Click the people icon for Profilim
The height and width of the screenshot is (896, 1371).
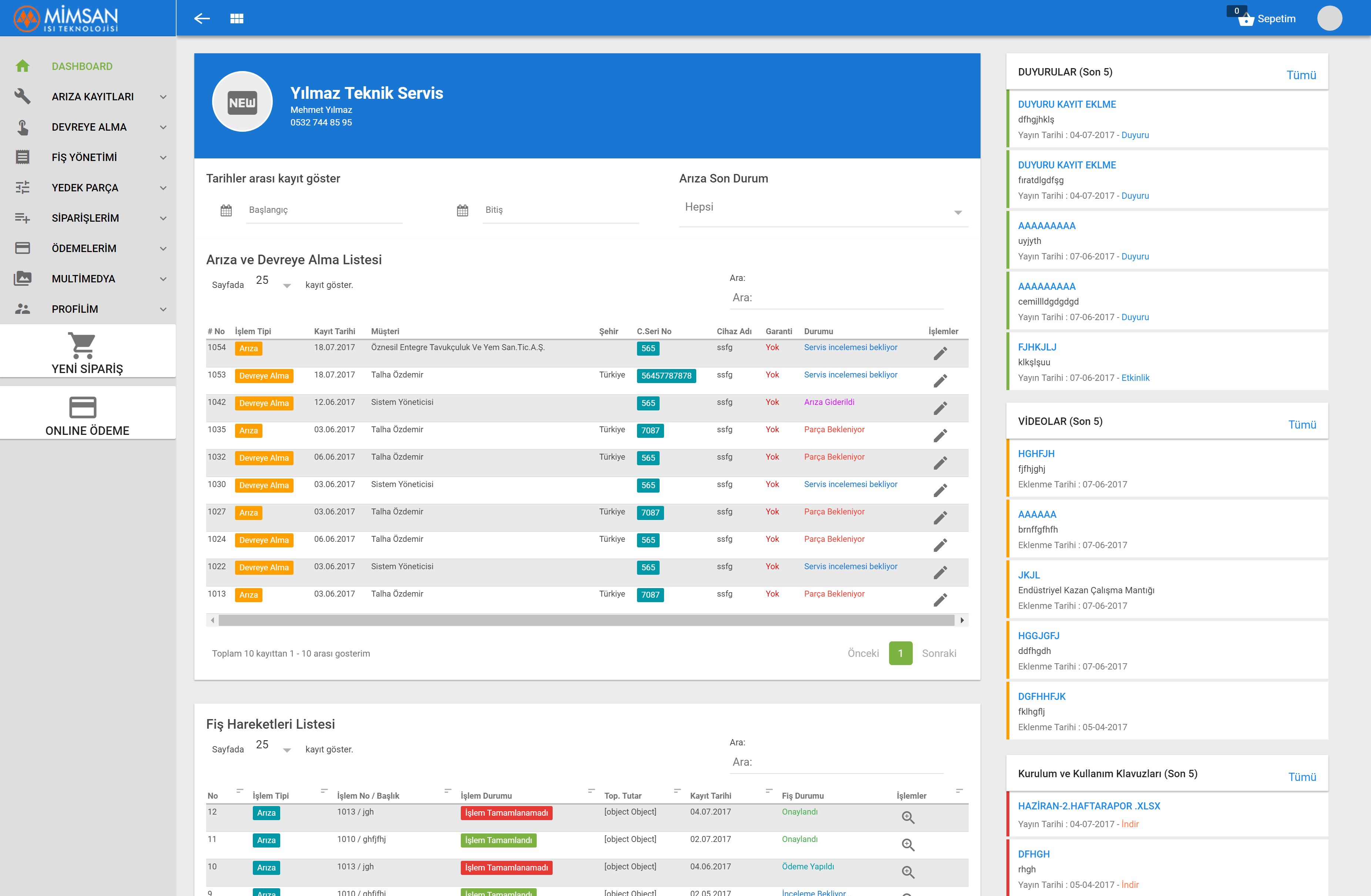23,309
